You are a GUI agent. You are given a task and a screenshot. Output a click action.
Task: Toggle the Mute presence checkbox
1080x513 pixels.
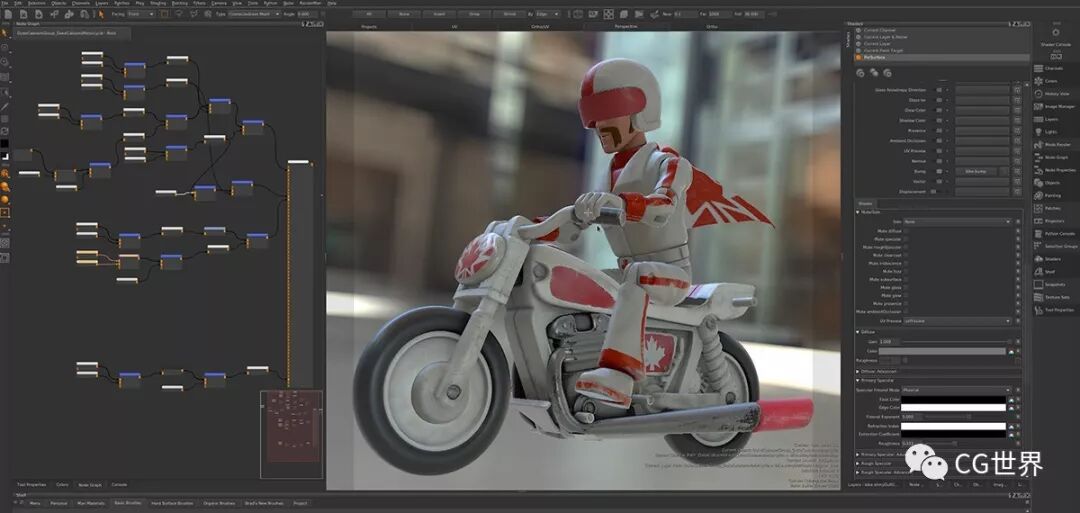(x=906, y=303)
